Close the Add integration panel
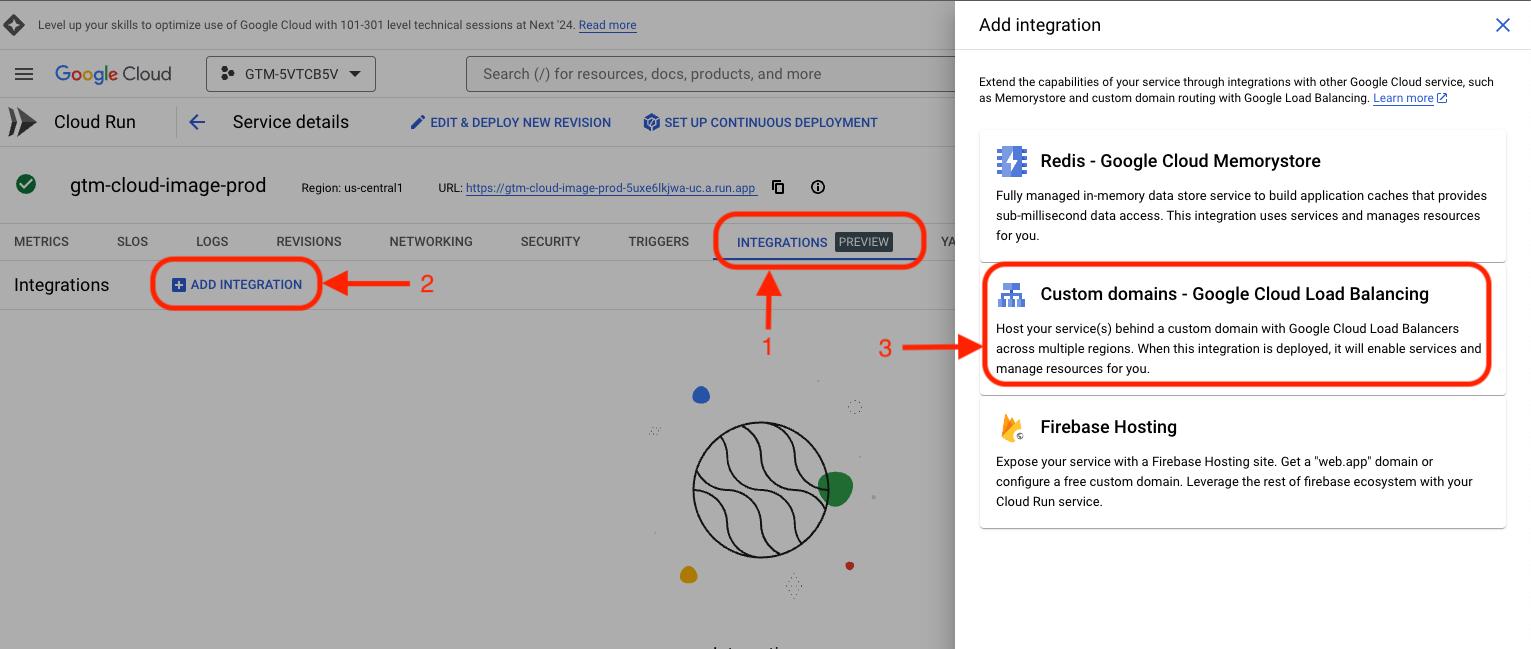Screen dimensions: 1531x649 (x=1502, y=25)
